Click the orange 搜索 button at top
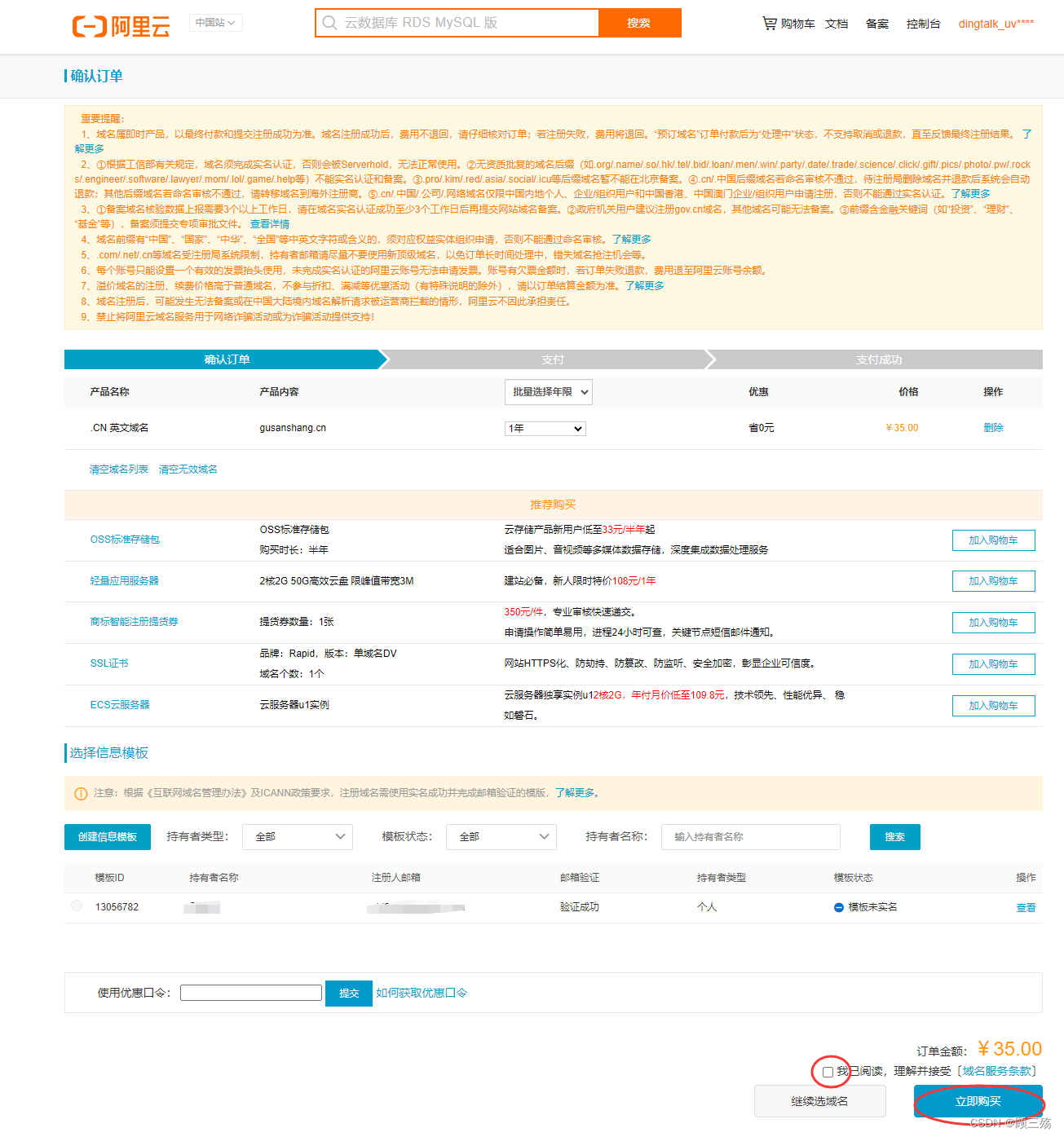This screenshot has width=1064, height=1137. point(639,23)
